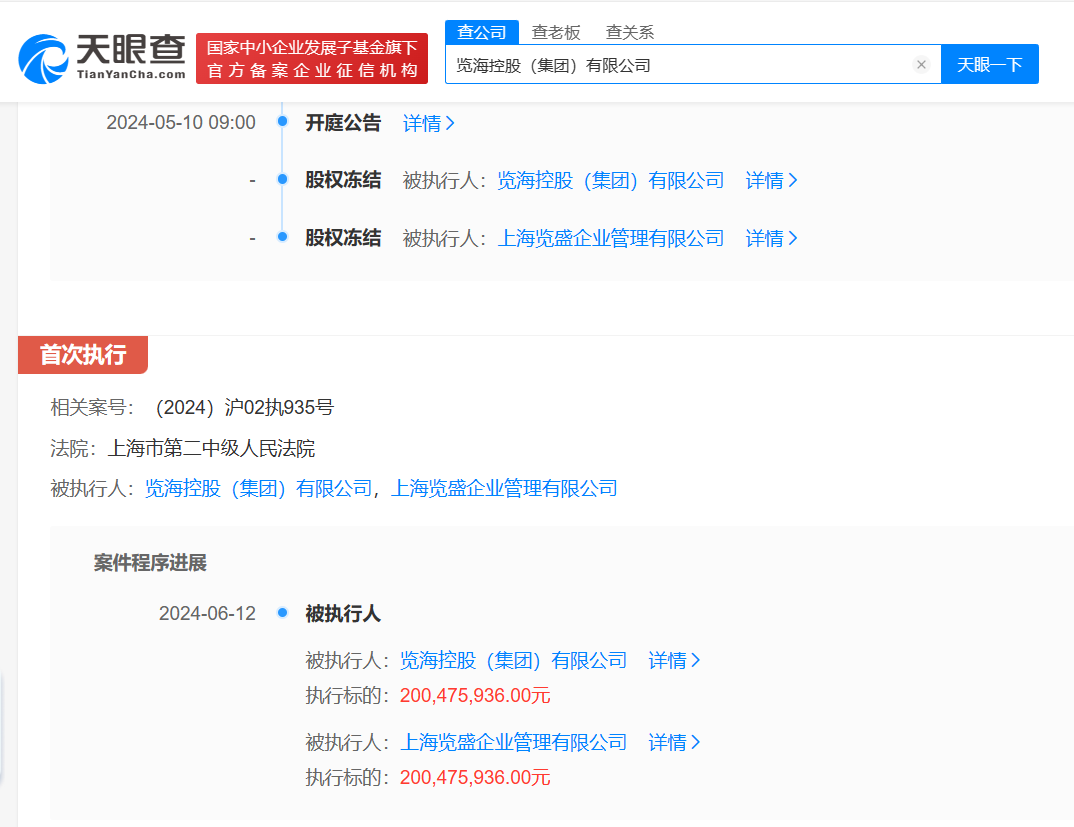Open 览海控股 link in the 被执行人 header line
1074x827 pixels.
tap(258, 489)
